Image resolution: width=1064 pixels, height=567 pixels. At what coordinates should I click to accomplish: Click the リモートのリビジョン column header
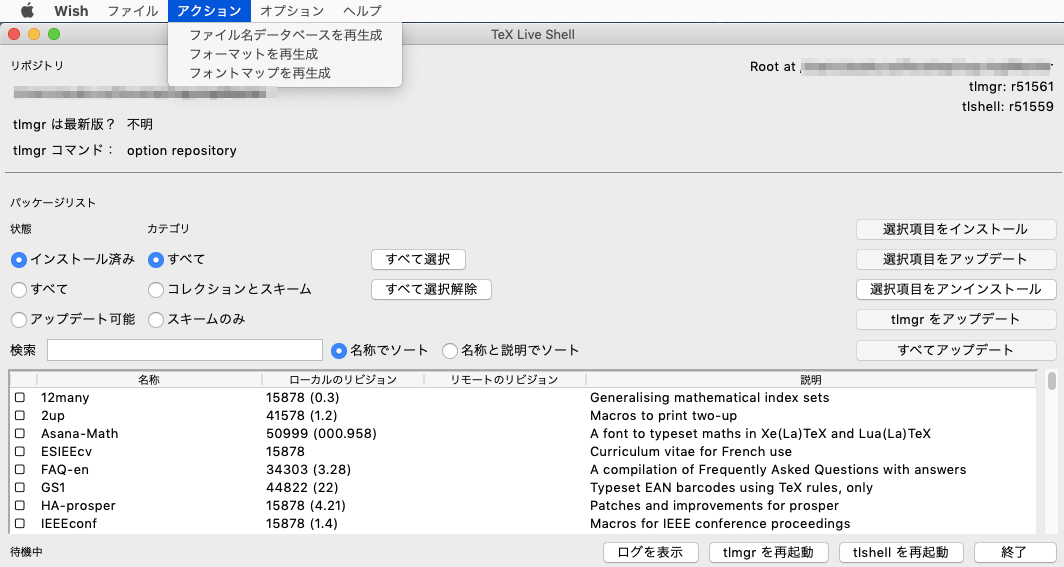[x=505, y=380]
